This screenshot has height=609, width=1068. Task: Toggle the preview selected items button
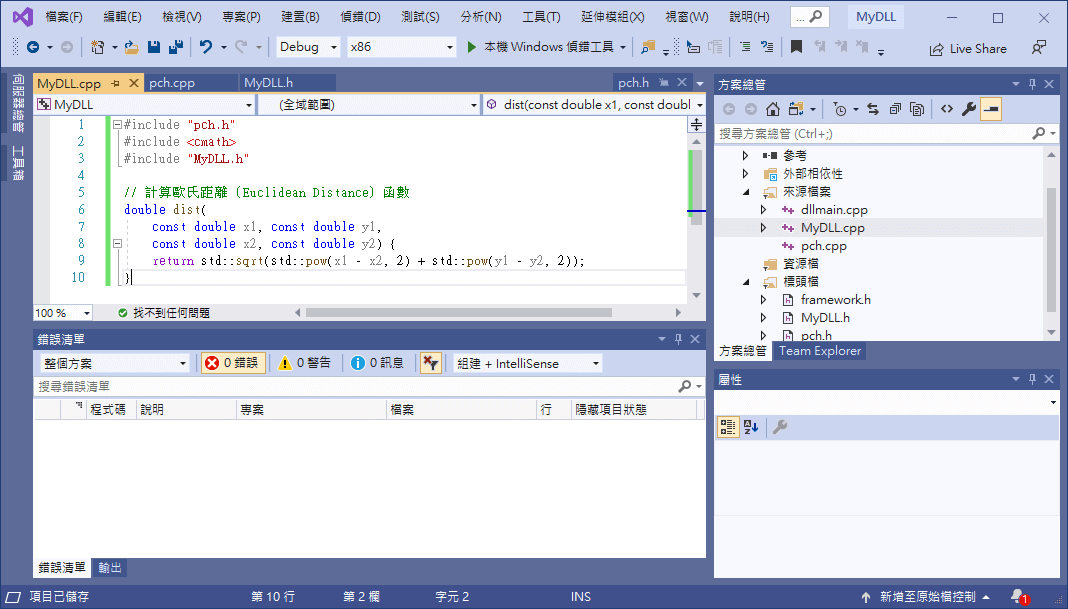[x=991, y=109]
